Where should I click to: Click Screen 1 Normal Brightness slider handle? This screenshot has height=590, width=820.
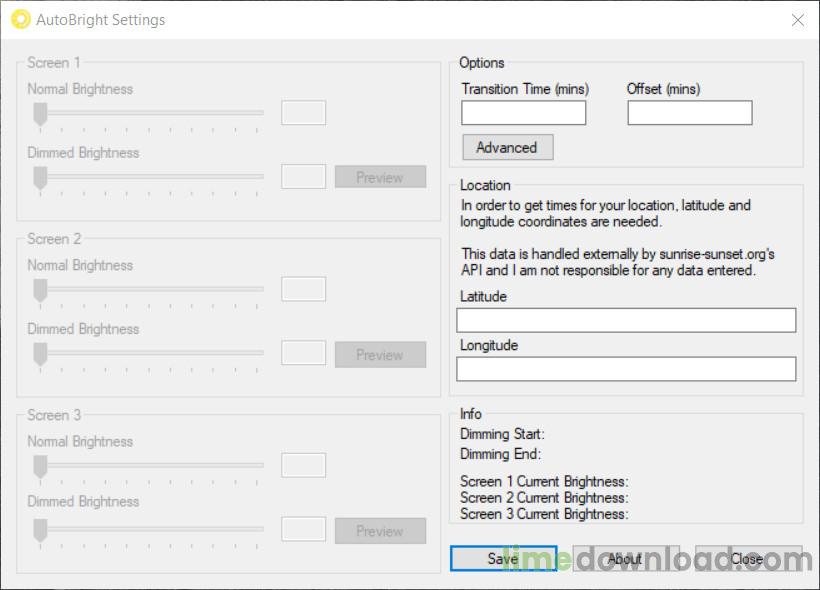40,115
